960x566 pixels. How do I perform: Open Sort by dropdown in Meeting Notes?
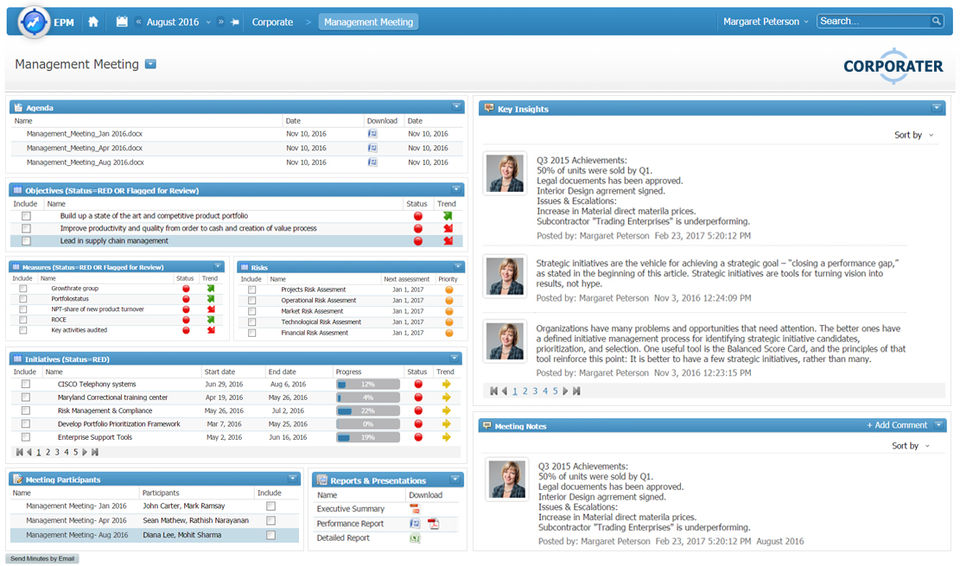[x=911, y=446]
